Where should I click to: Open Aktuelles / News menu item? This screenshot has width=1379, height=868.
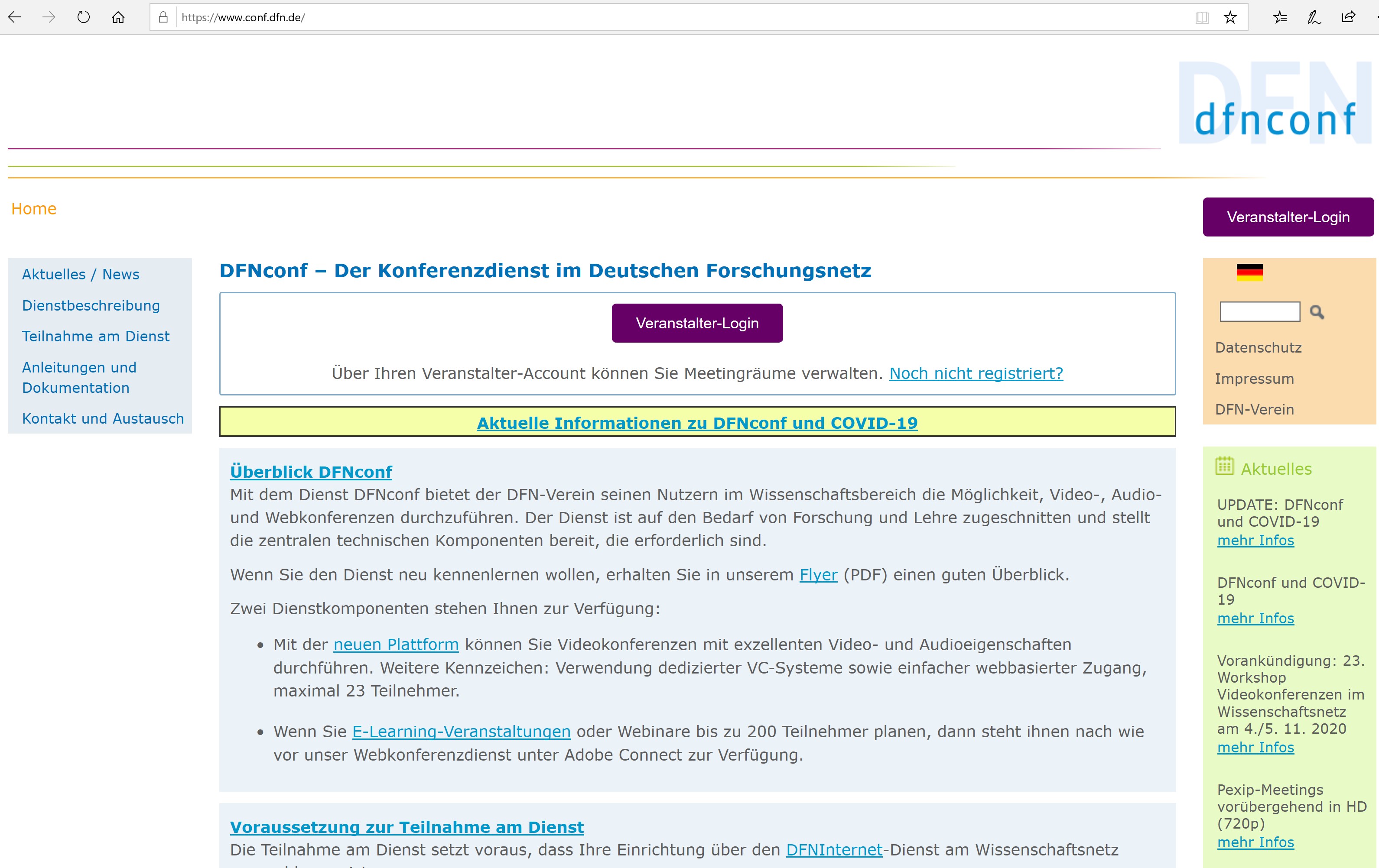coord(81,274)
